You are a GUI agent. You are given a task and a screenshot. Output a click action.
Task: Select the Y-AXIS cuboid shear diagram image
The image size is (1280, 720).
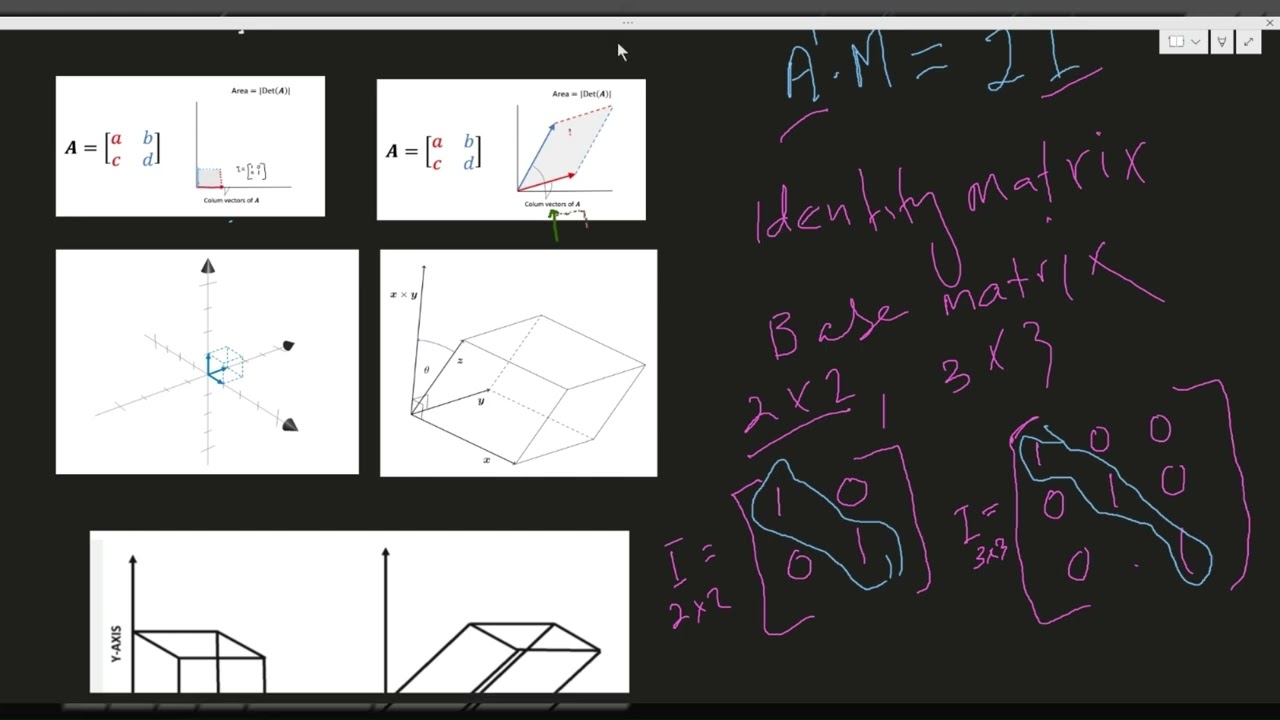(360, 612)
